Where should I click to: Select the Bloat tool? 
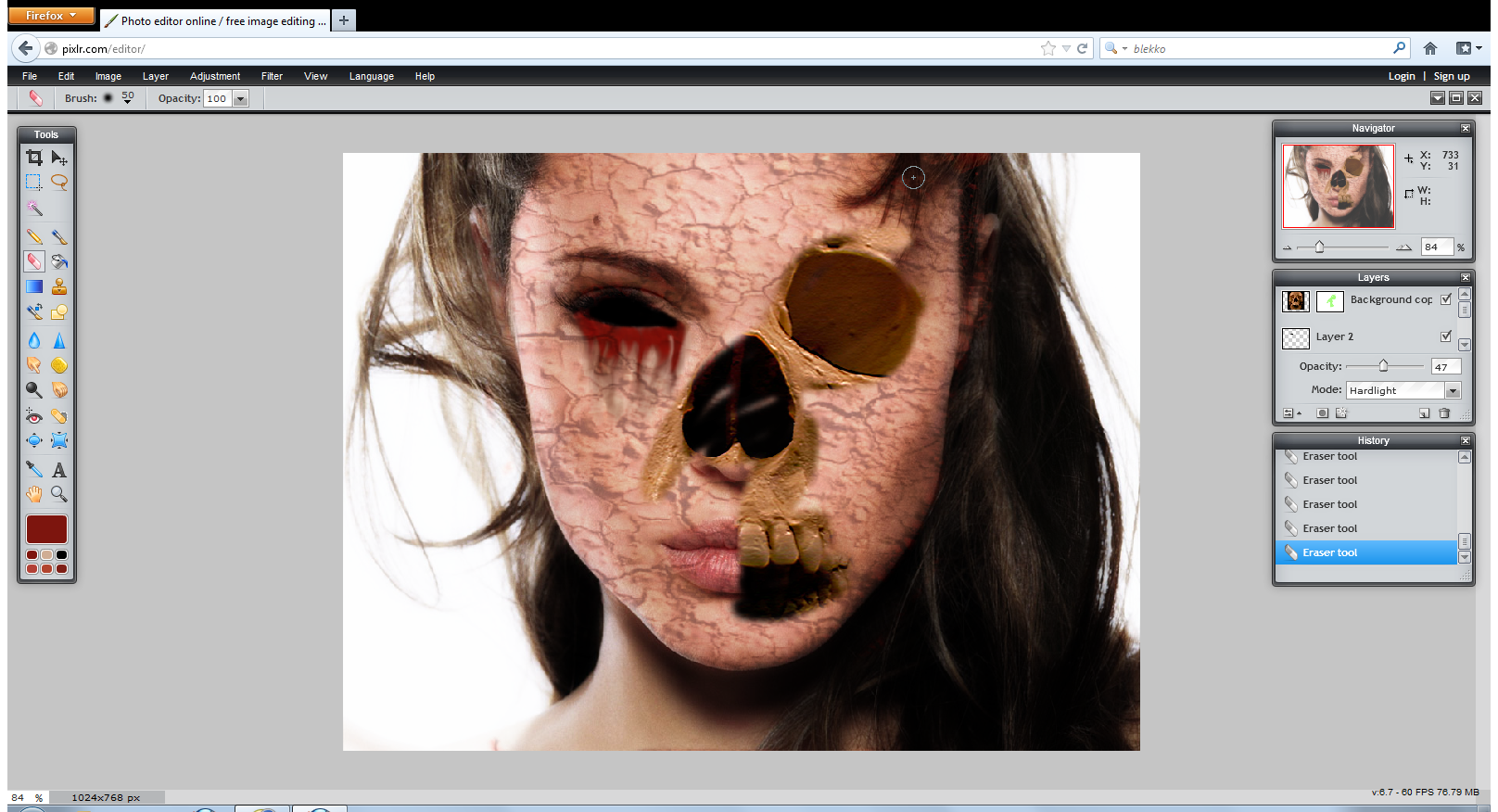(34, 440)
